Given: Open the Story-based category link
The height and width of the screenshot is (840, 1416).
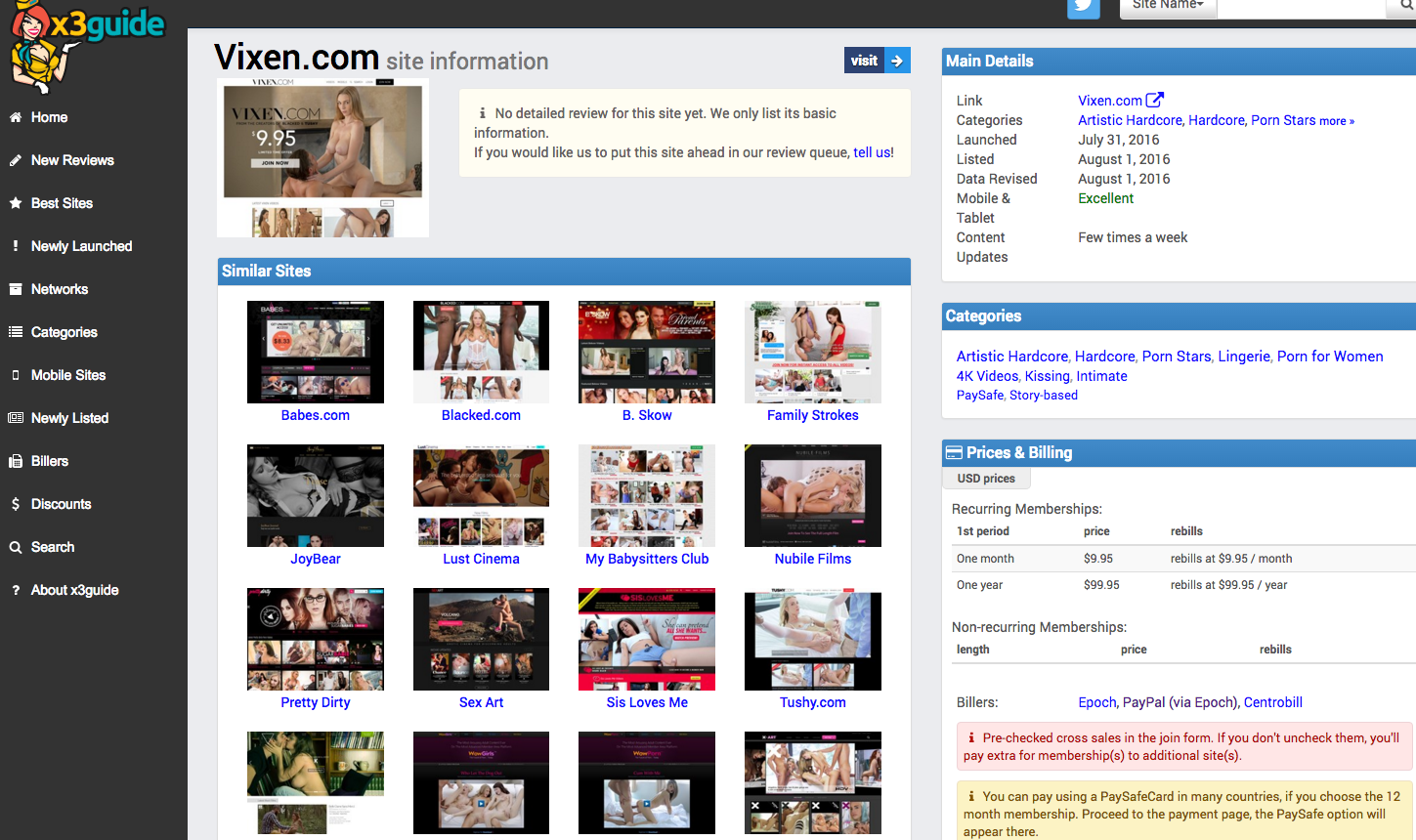Looking at the screenshot, I should pos(1044,396).
